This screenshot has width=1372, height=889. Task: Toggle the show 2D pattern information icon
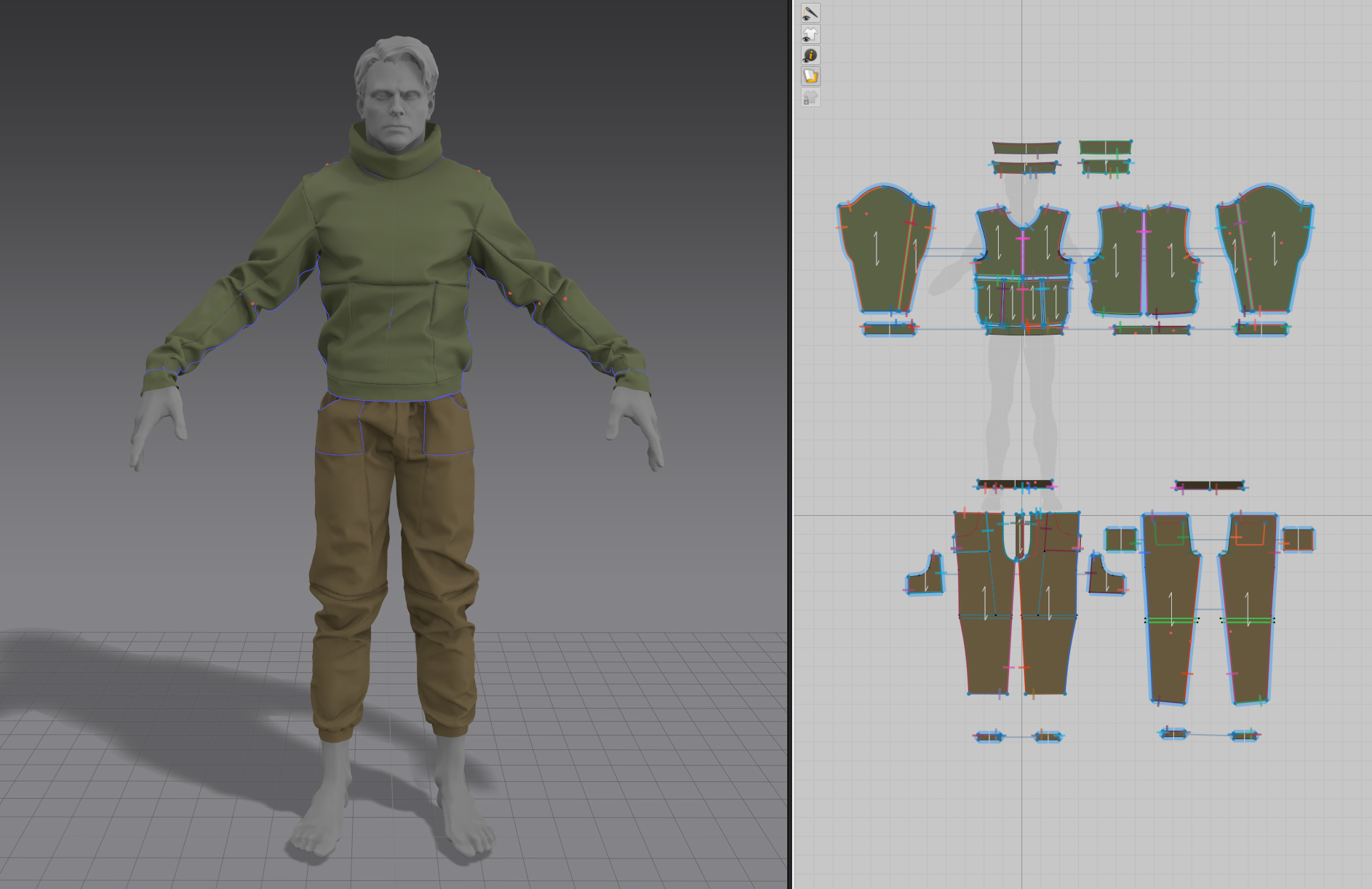[x=810, y=55]
